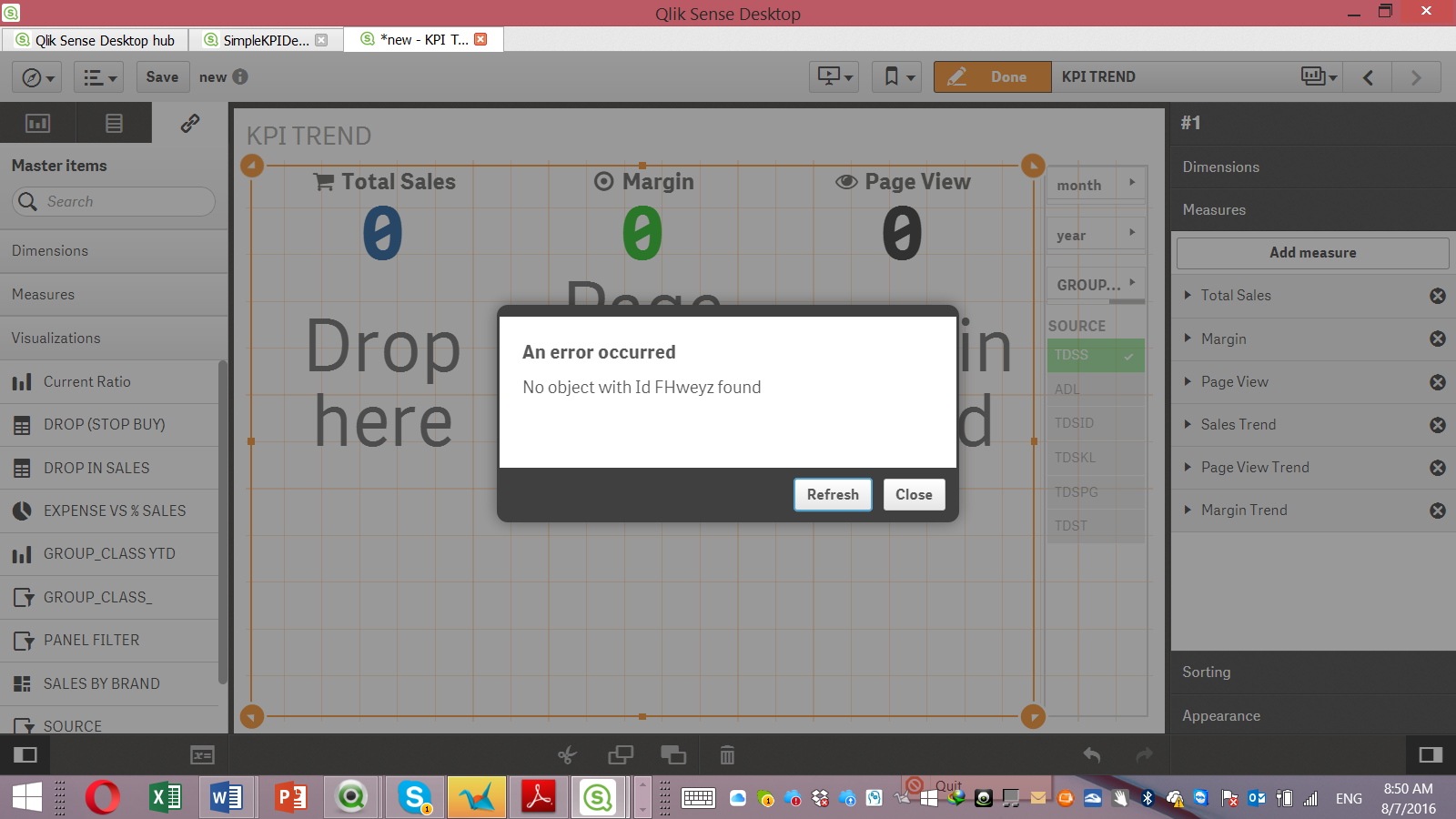Open the sheets selector dropdown
The height and width of the screenshot is (819, 1456).
click(1319, 77)
